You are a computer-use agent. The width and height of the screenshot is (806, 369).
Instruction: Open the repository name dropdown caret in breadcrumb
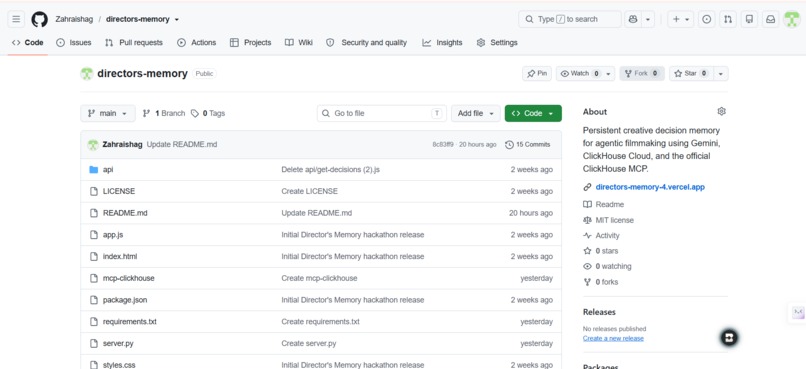(x=177, y=20)
